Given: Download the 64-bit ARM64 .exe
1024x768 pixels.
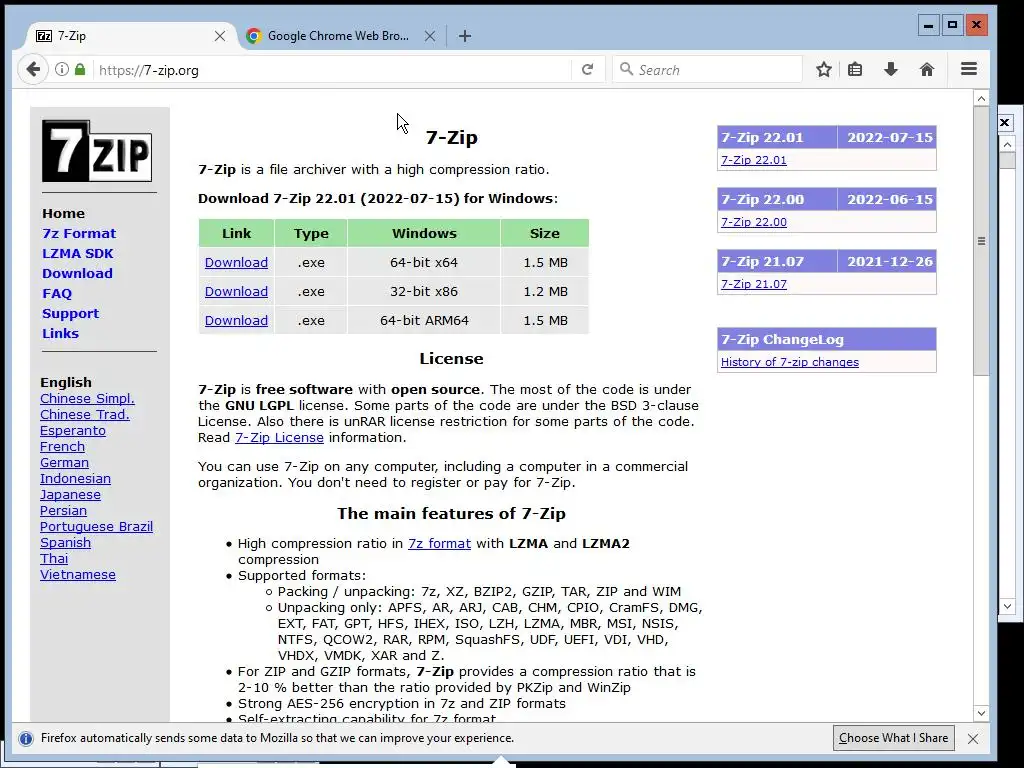Looking at the screenshot, I should 236,321.
